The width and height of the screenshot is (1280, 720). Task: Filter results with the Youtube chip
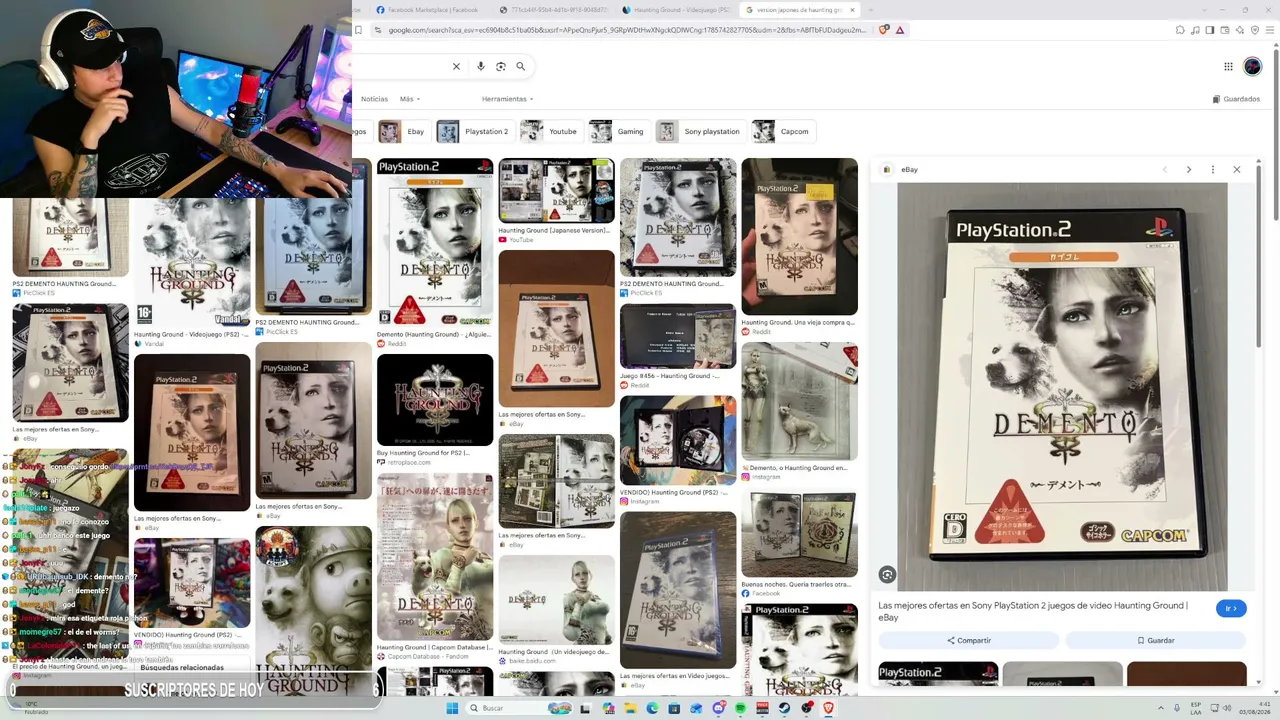coord(551,131)
